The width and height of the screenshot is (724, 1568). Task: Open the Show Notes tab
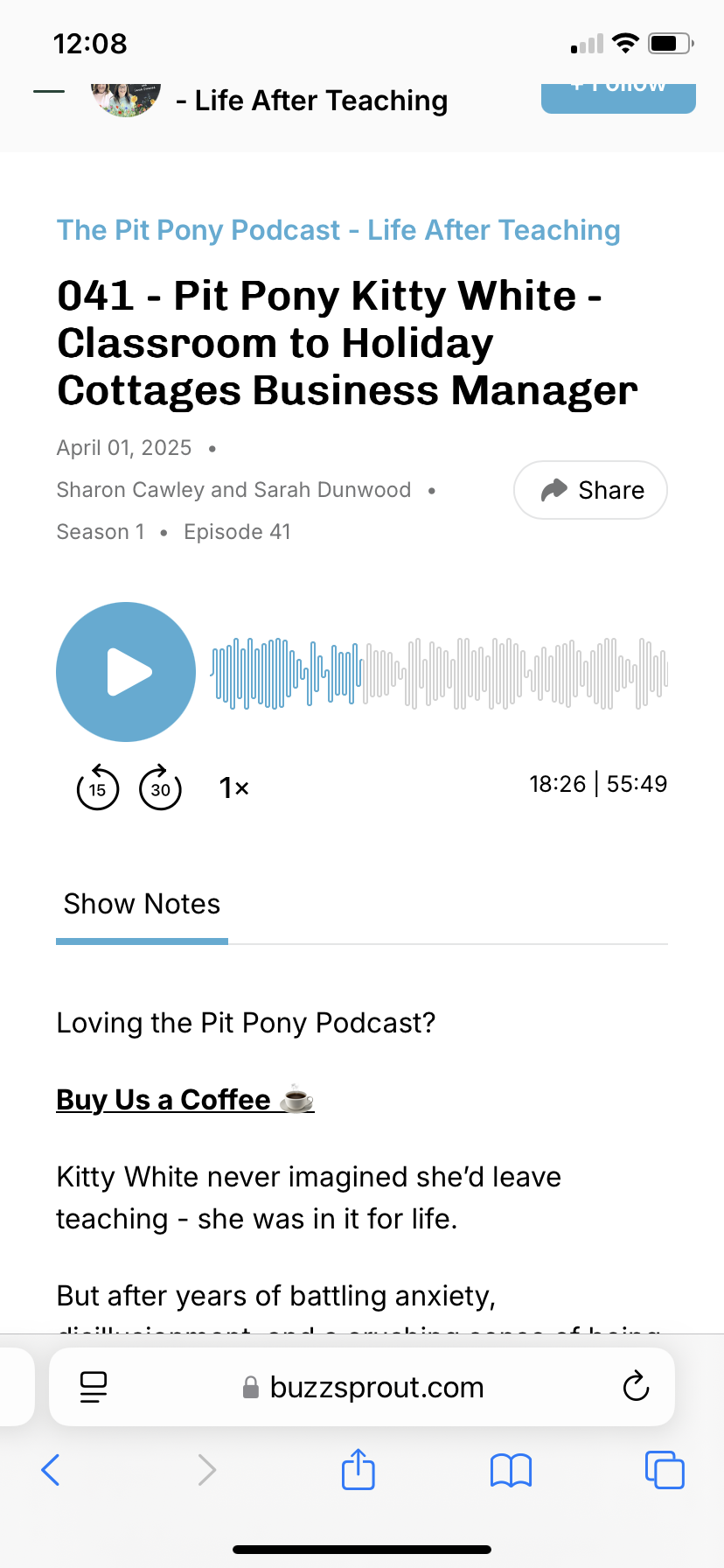coord(142,904)
